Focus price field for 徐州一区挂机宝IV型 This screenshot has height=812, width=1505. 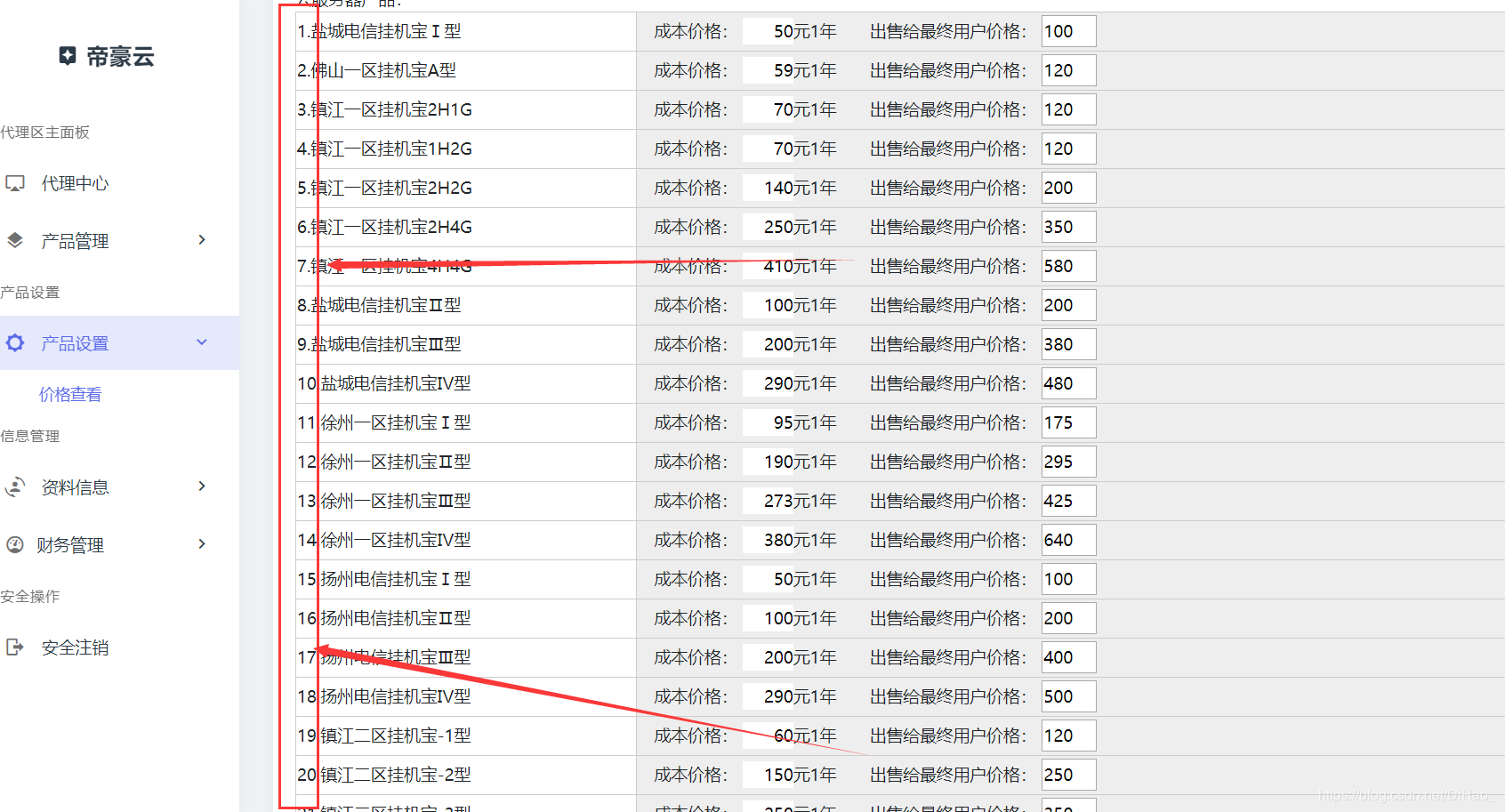(x=1068, y=540)
